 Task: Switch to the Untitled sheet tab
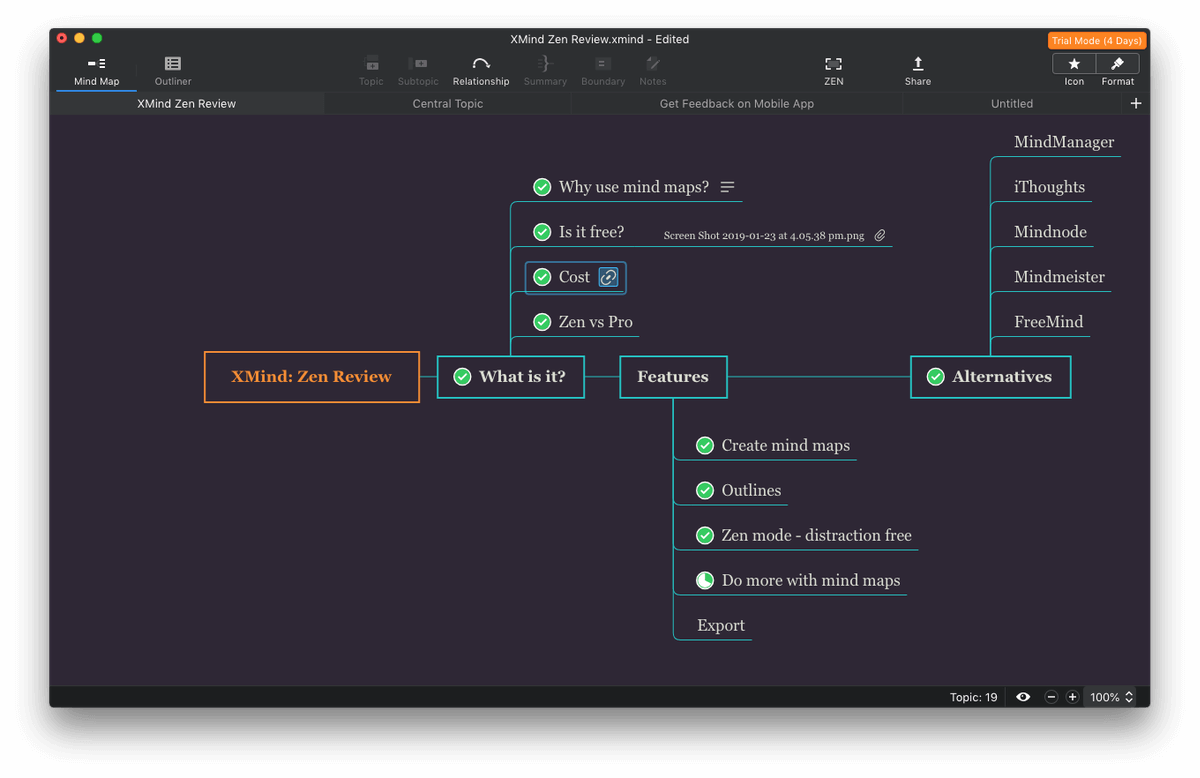pyautogui.click(x=1012, y=104)
